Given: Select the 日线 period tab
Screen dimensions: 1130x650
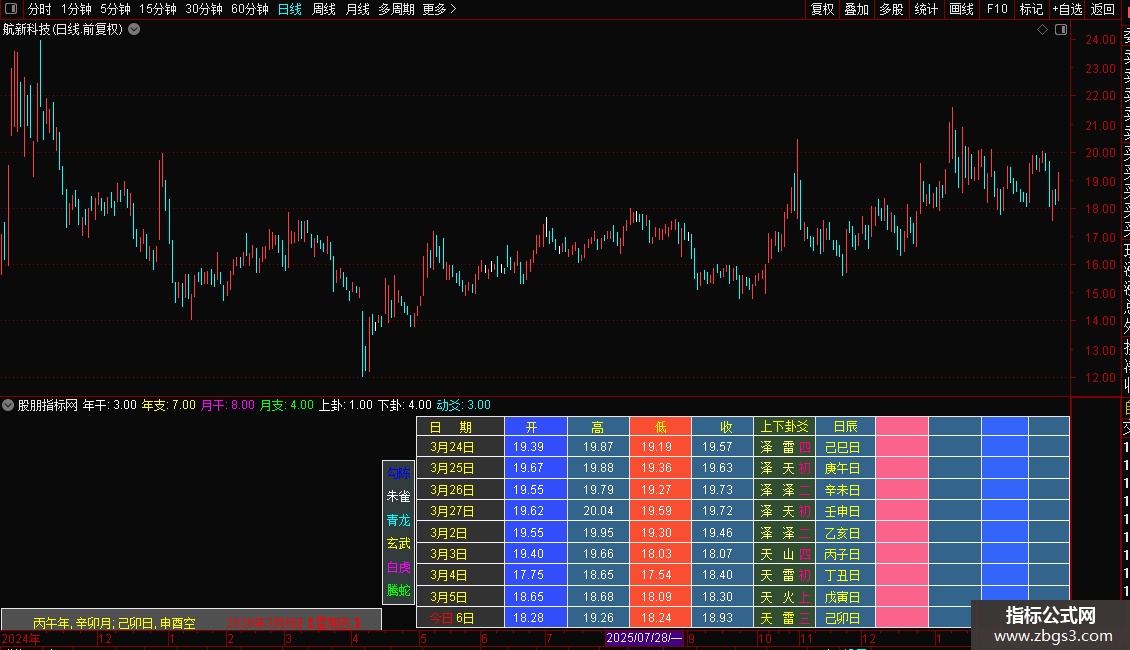Looking at the screenshot, I should coord(290,9).
